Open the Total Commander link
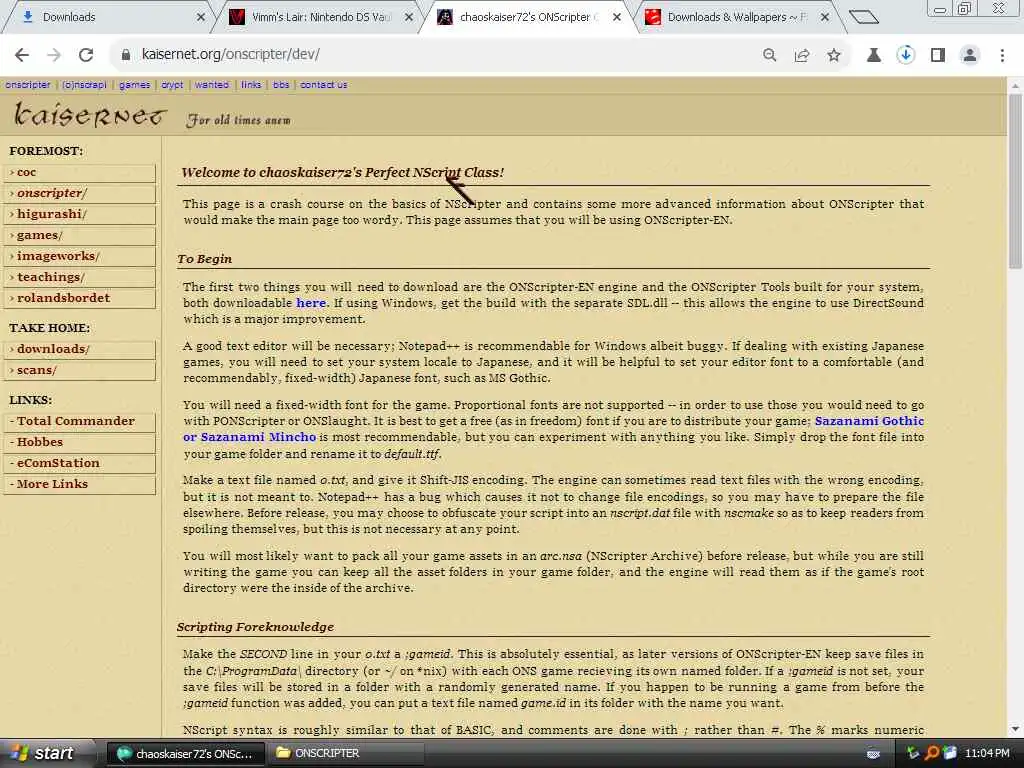Screen dimensions: 1024x768 80,421
